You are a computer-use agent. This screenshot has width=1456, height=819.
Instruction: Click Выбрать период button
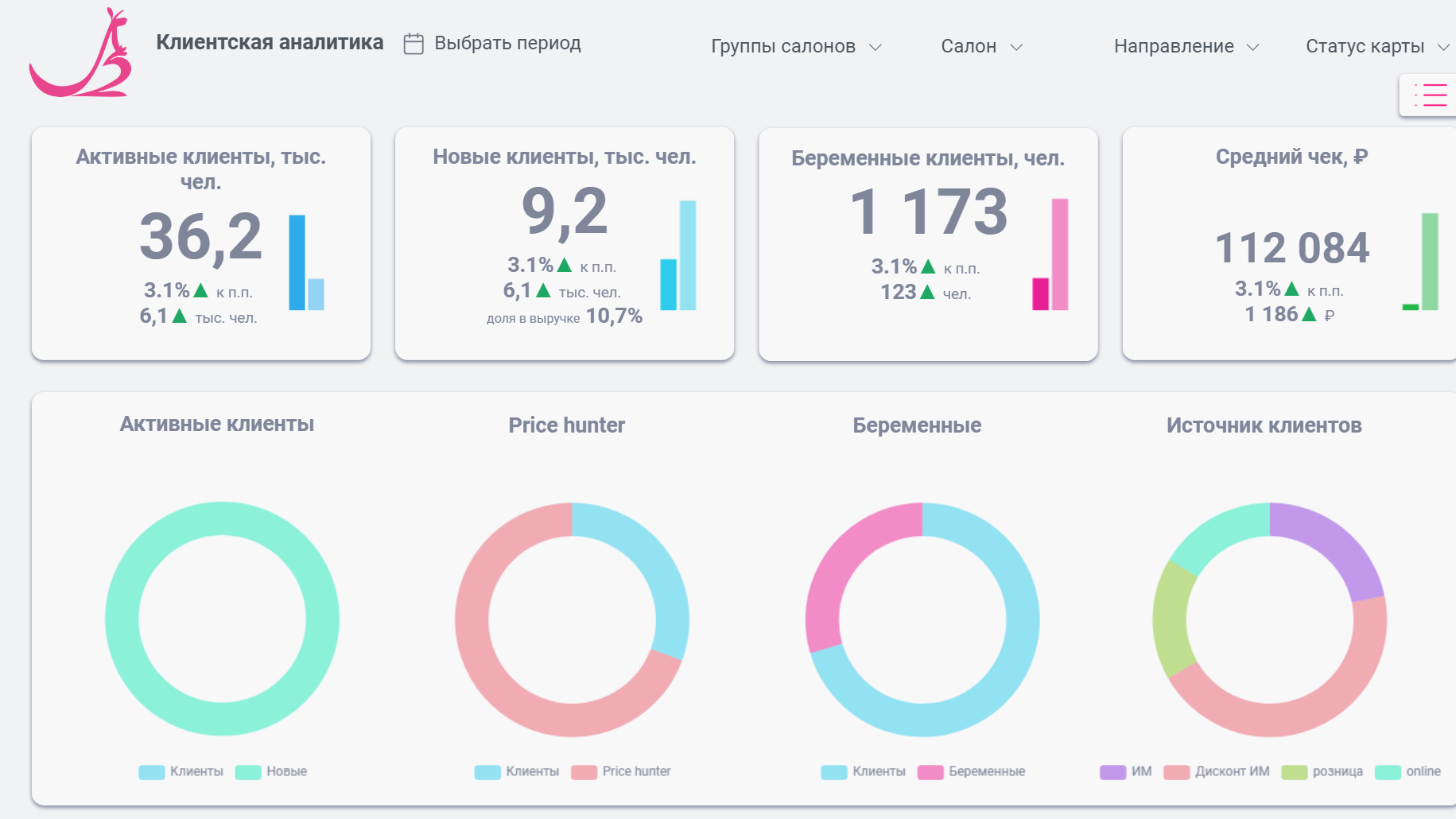[x=492, y=43]
